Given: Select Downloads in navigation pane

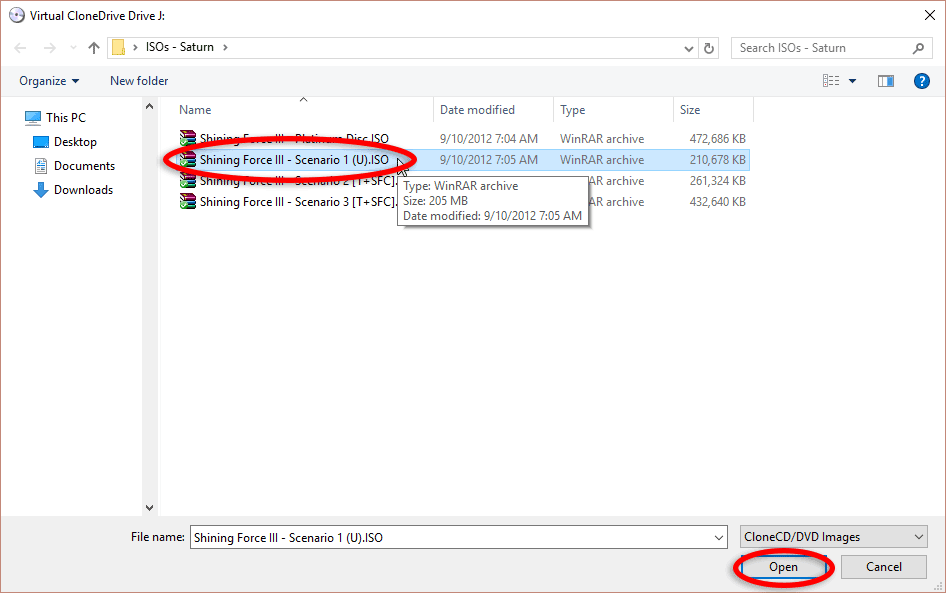Looking at the screenshot, I should point(83,190).
